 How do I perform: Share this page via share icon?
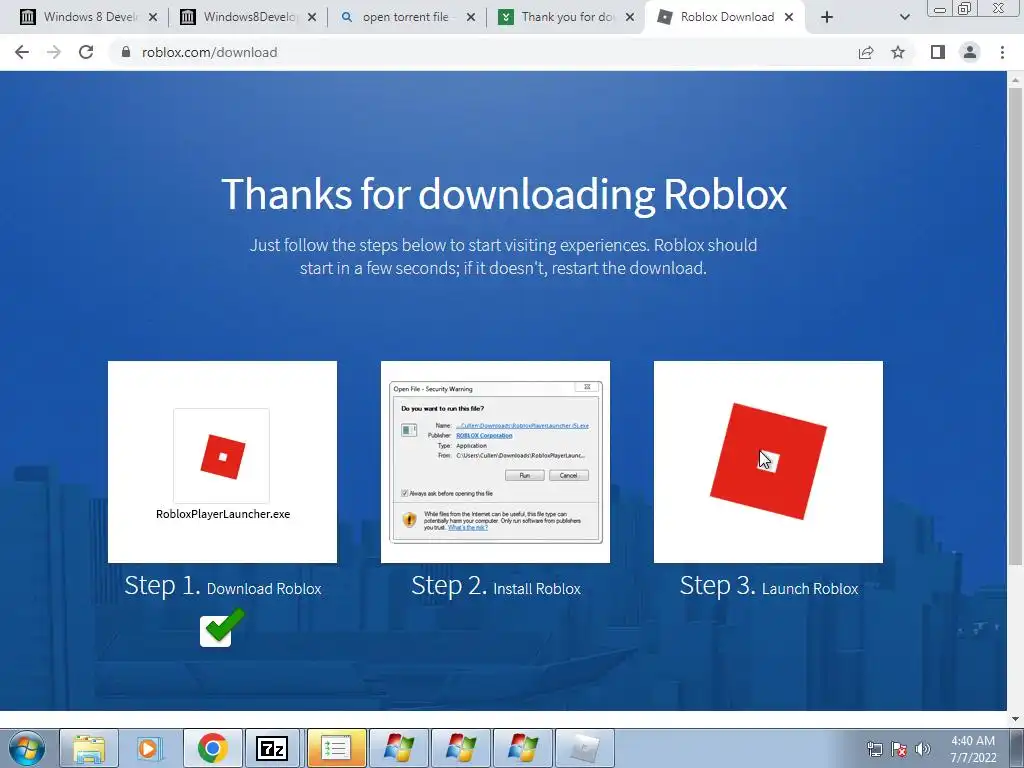[x=866, y=52]
